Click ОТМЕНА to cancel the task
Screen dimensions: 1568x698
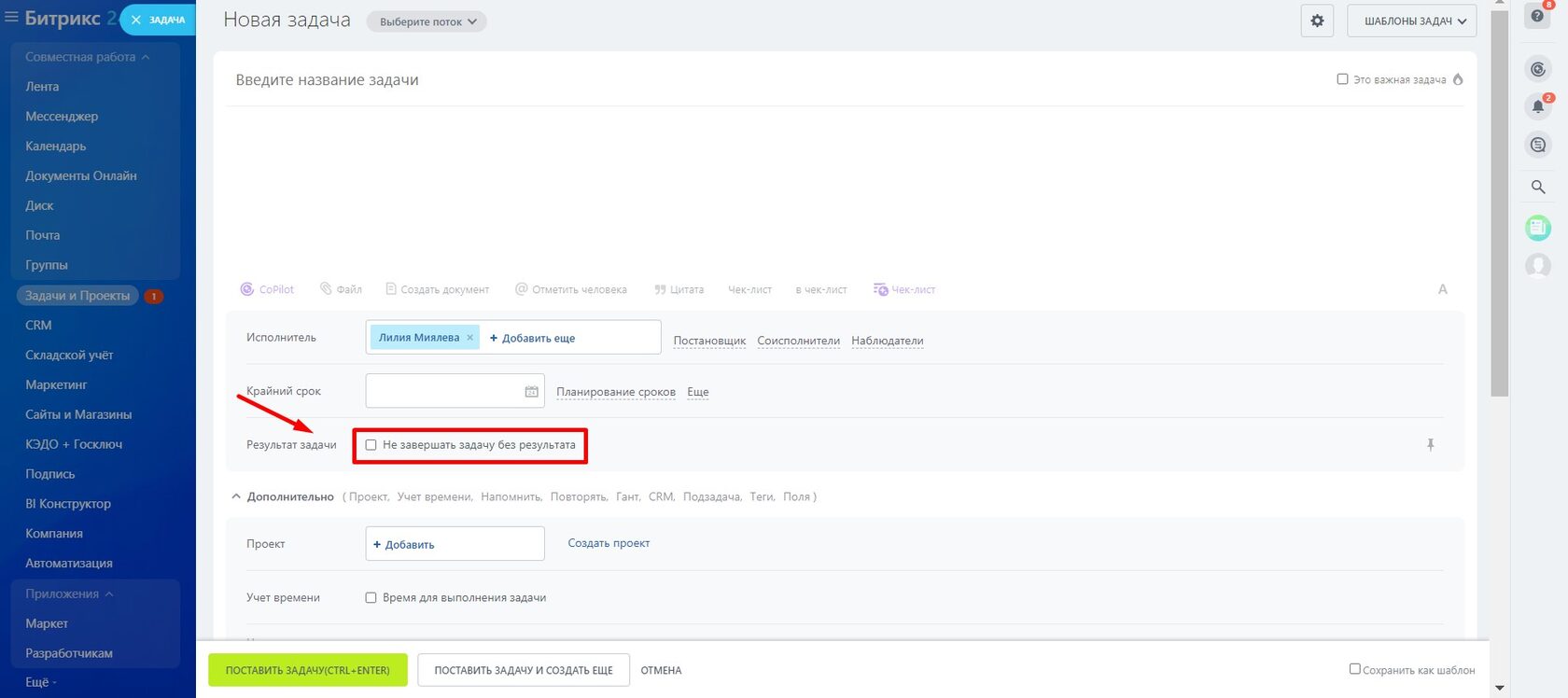pyautogui.click(x=661, y=670)
